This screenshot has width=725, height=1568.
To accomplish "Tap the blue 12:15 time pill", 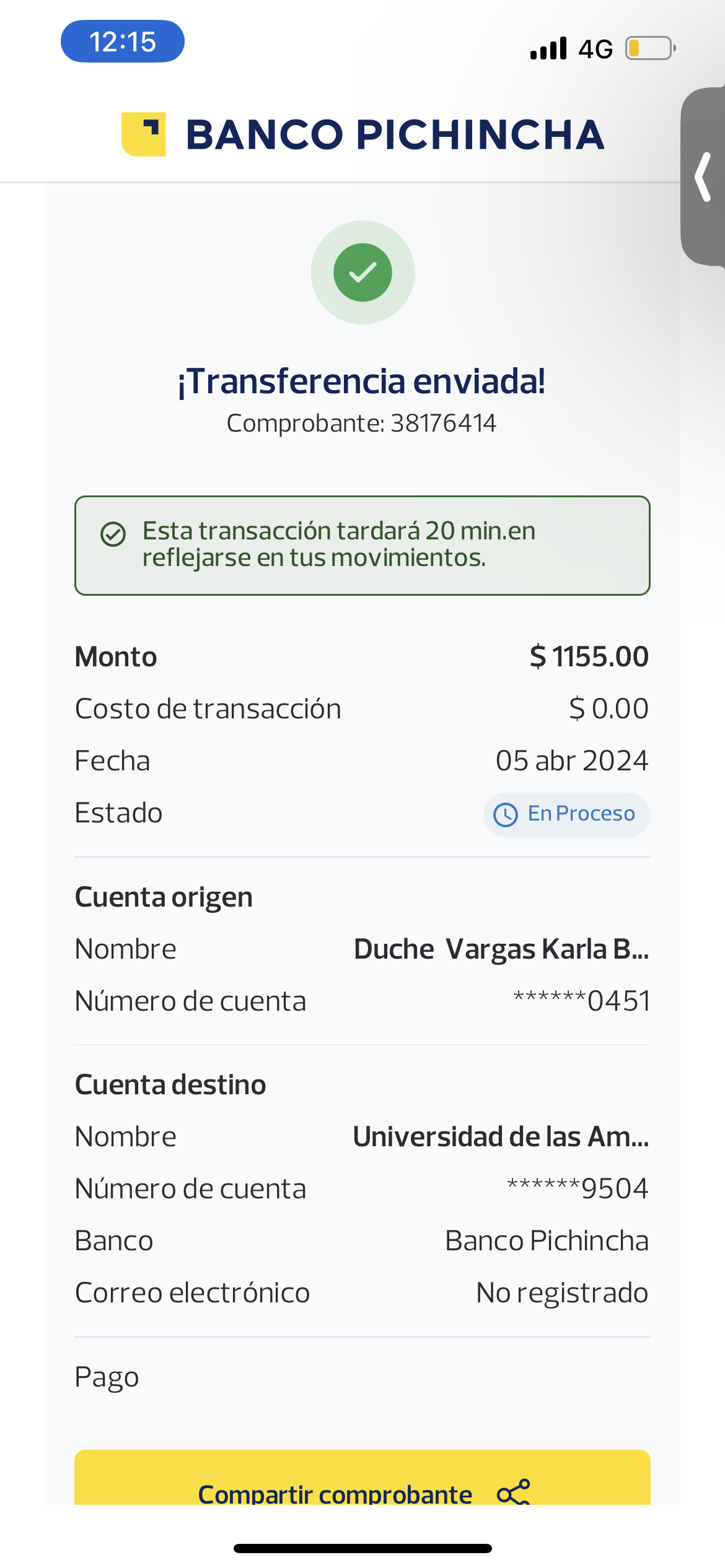I will click(123, 41).
